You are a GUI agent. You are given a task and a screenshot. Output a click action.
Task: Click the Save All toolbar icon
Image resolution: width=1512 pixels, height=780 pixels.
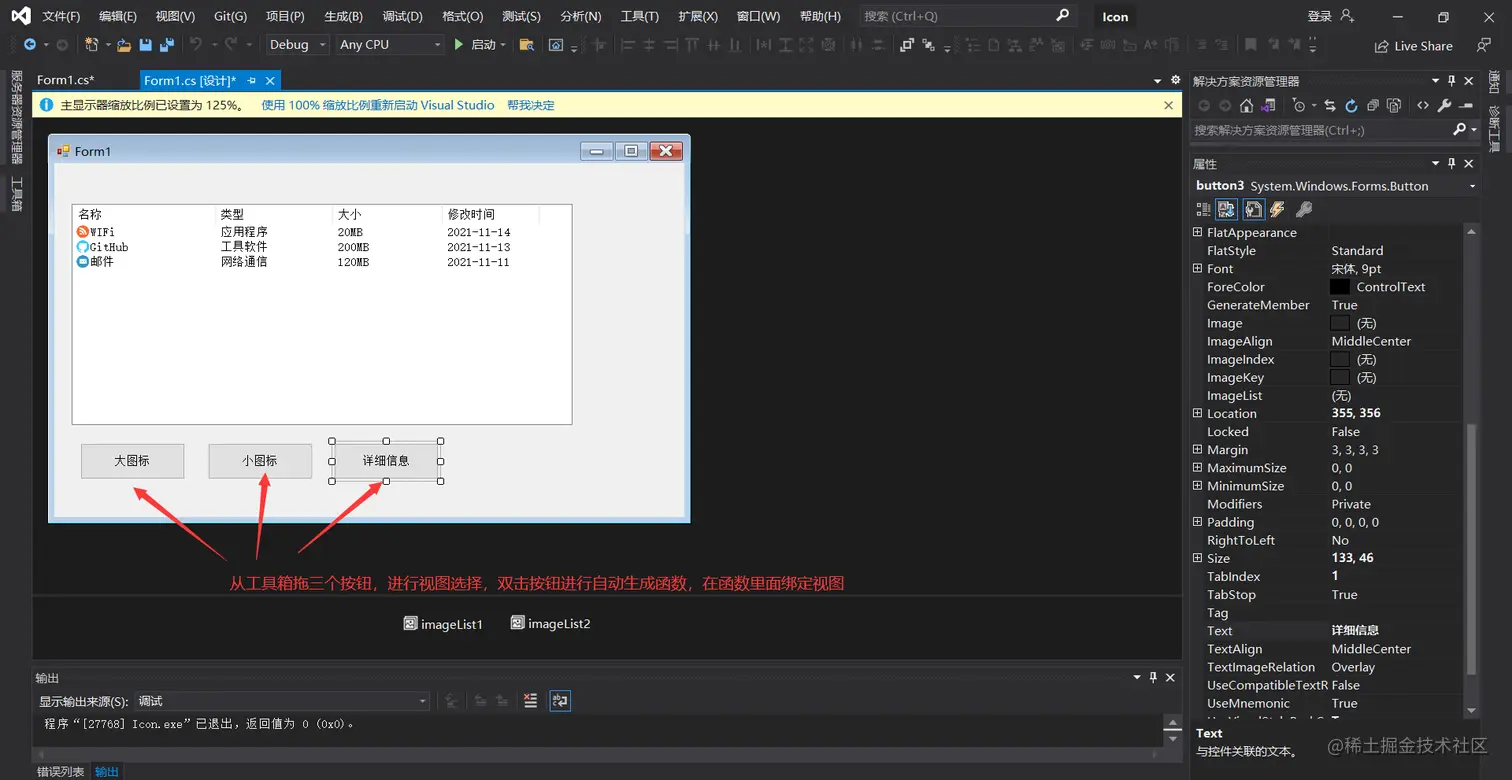[x=167, y=45]
